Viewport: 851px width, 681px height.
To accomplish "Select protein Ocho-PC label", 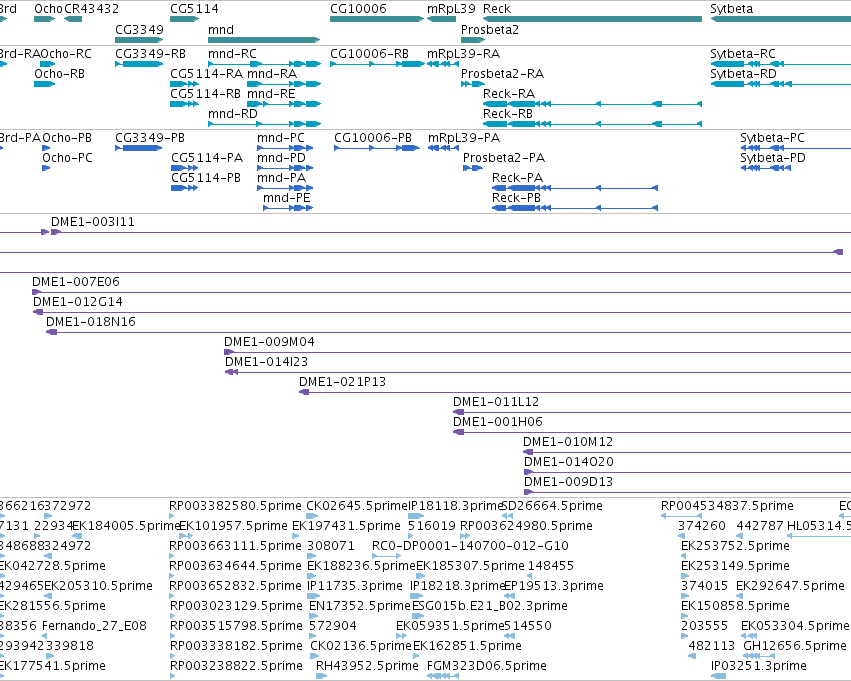I will pos(67,158).
